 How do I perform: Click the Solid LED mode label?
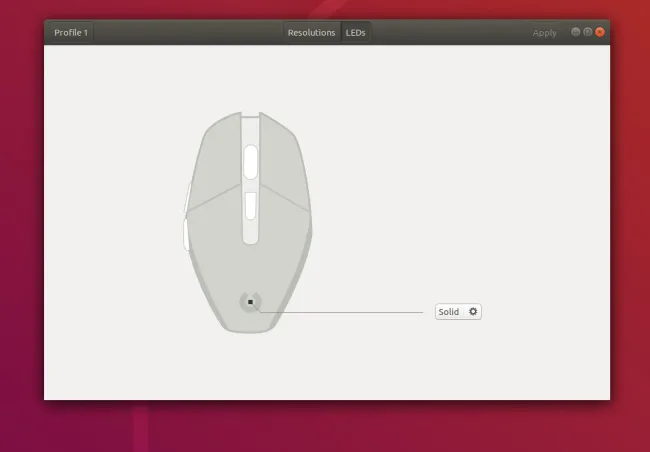pyautogui.click(x=449, y=312)
